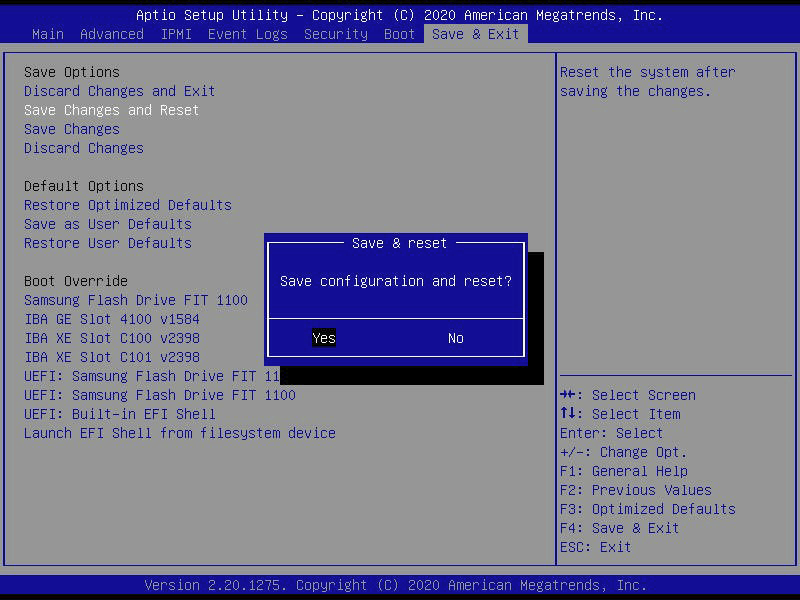Click the Version 2.20.1275 footer text

(x=395, y=585)
